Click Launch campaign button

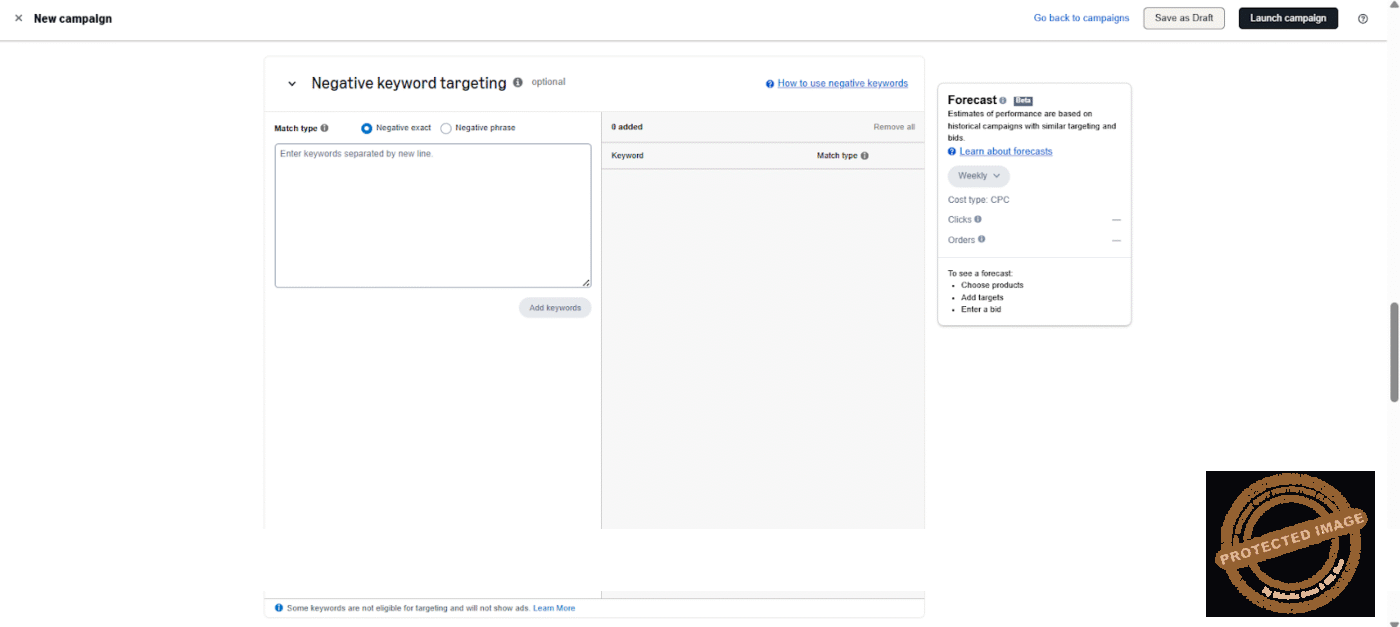click(x=1288, y=18)
